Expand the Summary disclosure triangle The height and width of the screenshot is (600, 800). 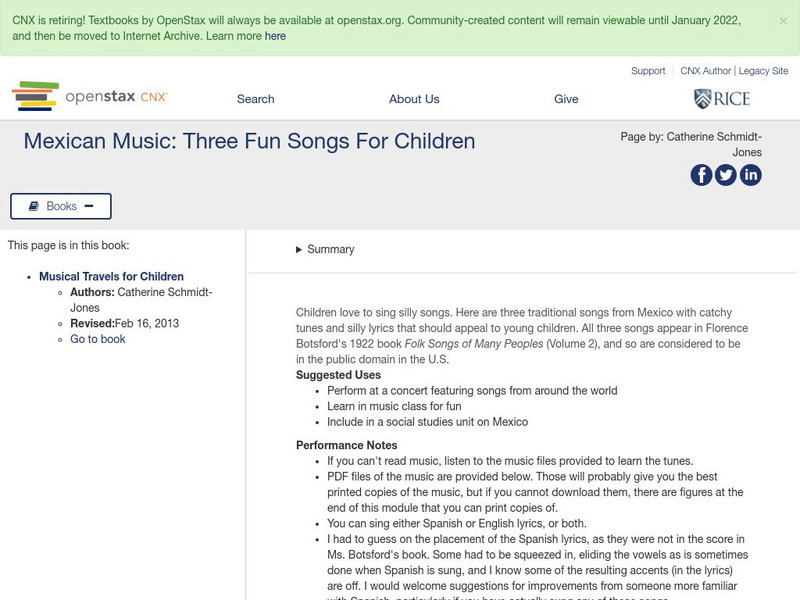point(299,250)
